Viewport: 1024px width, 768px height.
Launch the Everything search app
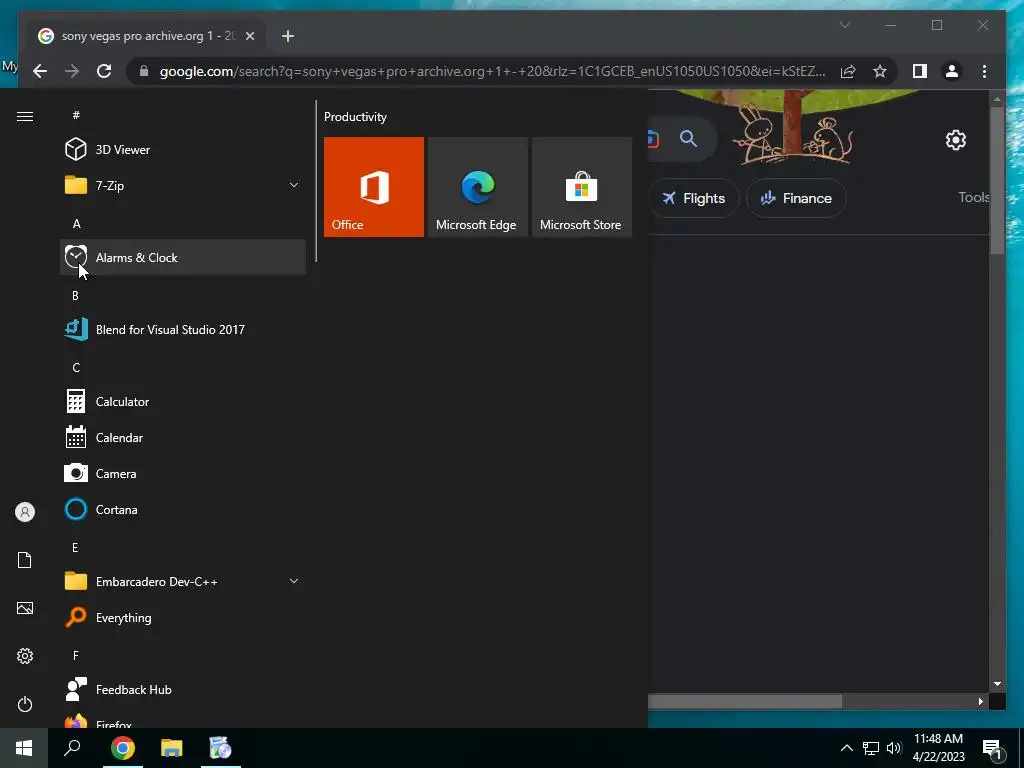183,617
